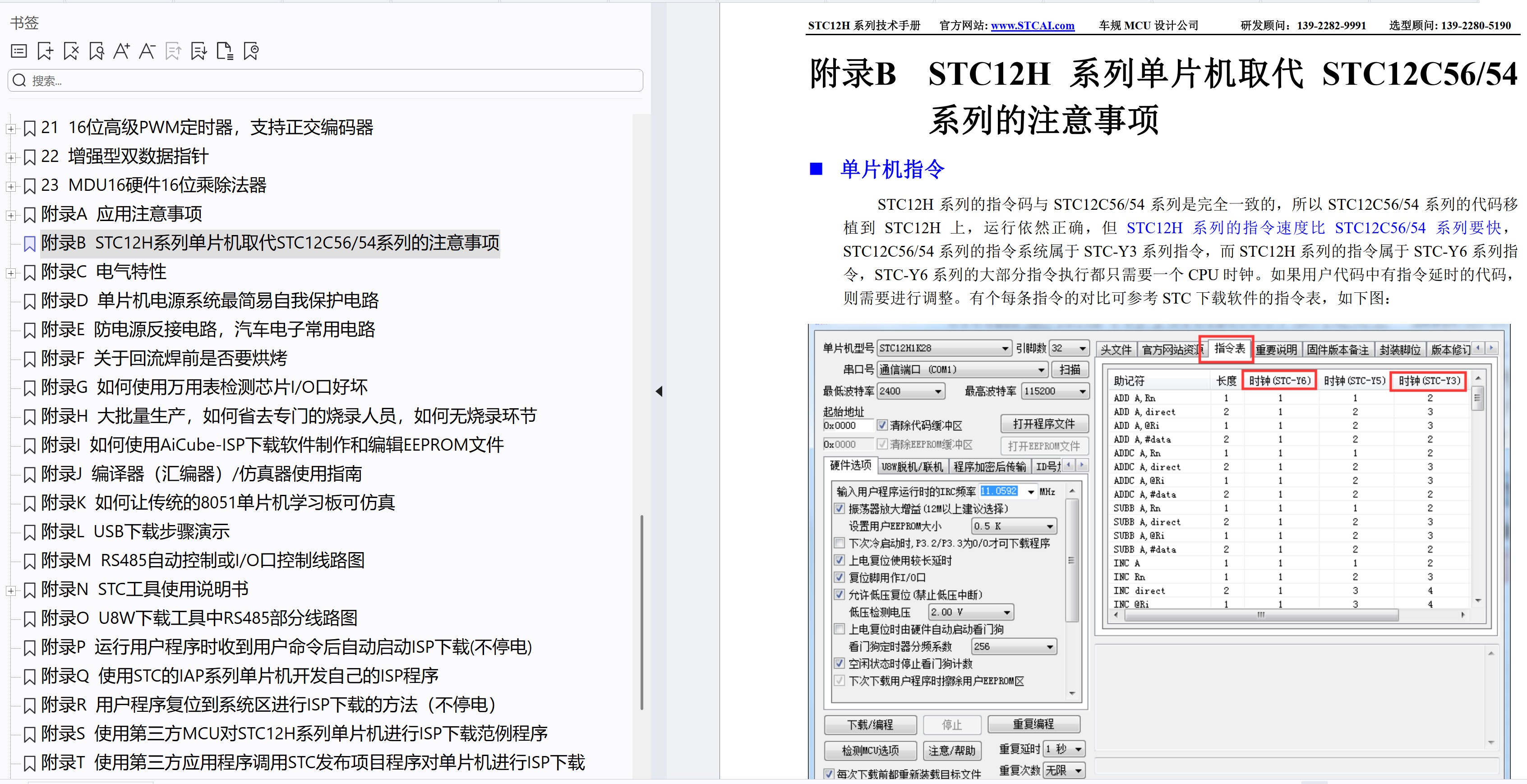
Task: Toggle 上电复位使用较长延时 checkbox
Action: point(840,560)
